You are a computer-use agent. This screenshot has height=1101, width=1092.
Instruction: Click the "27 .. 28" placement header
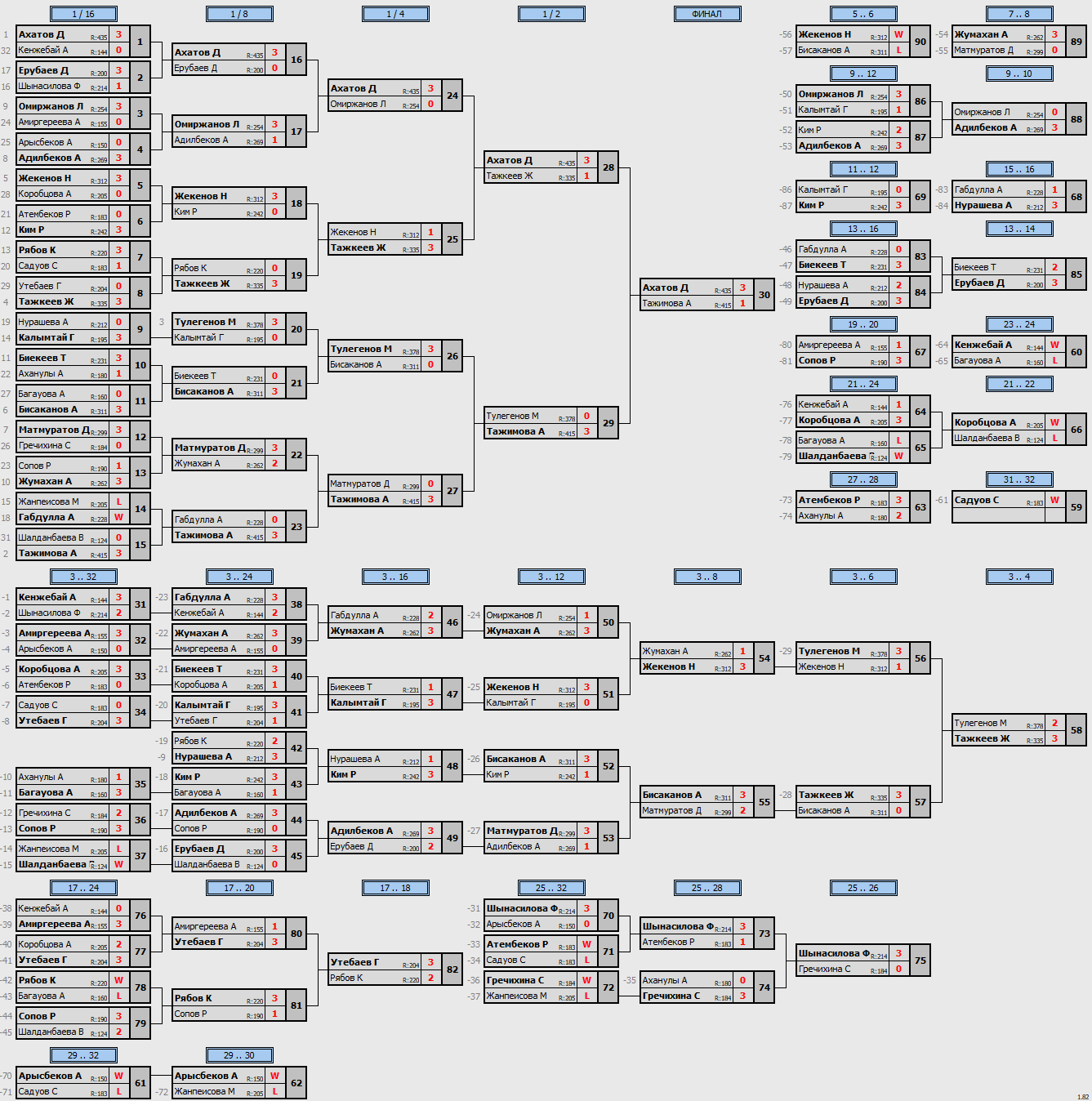tap(863, 479)
